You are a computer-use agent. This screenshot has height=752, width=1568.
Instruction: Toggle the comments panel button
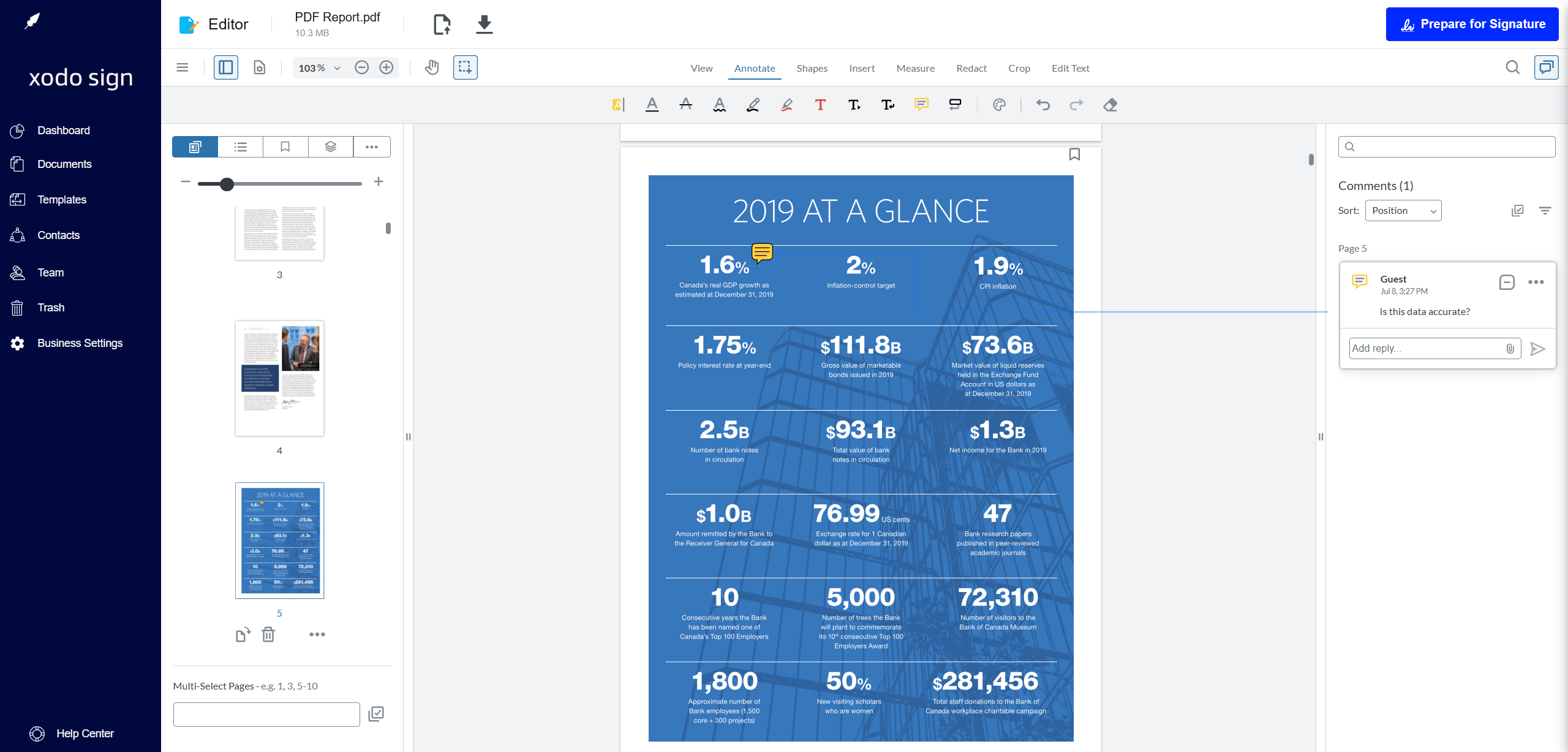coord(1546,67)
